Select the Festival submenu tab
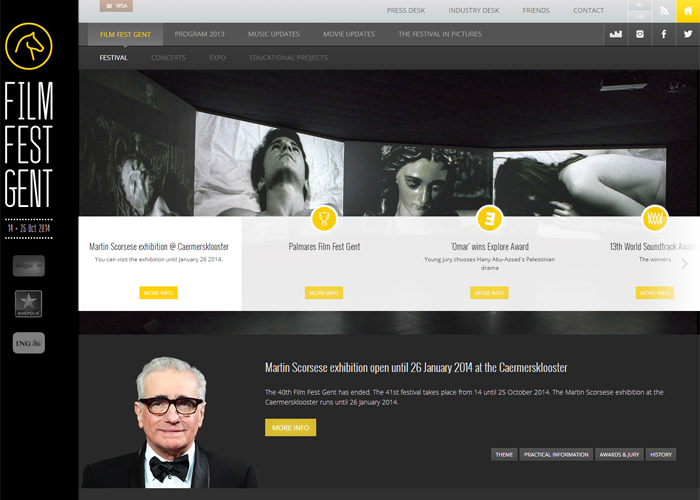Image resolution: width=700 pixels, height=500 pixels. [x=113, y=58]
